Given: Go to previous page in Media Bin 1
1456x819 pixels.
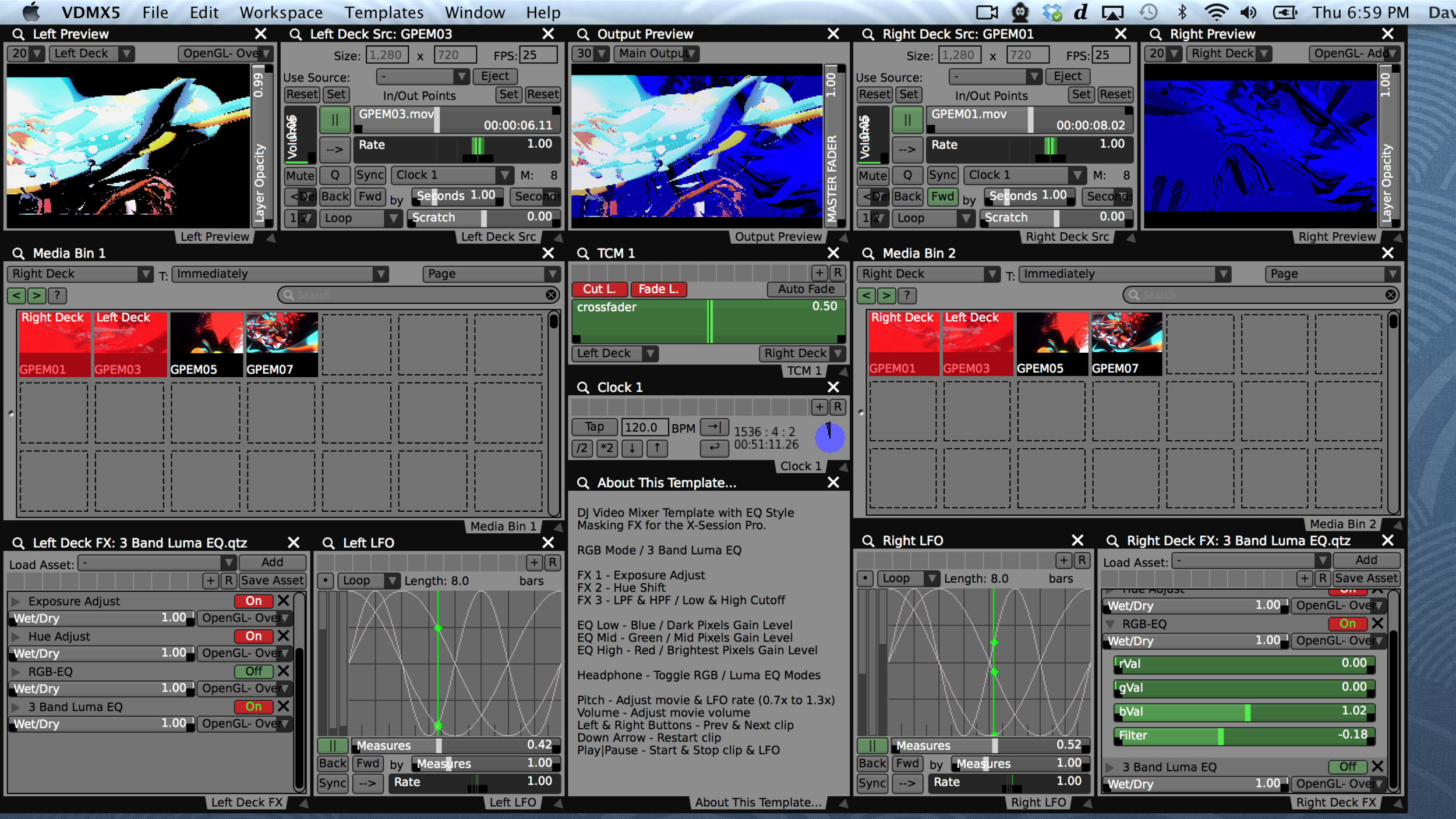Looking at the screenshot, I should 16,295.
